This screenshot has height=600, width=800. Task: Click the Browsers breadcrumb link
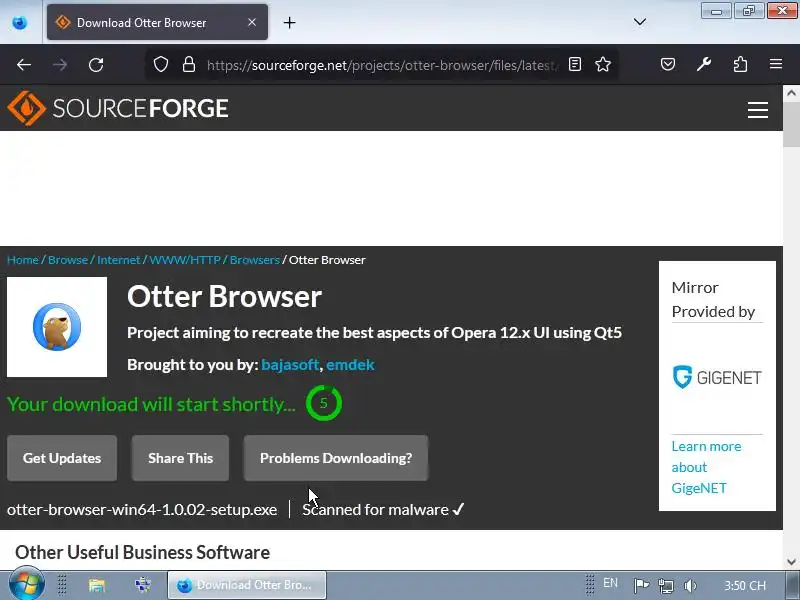coord(255,260)
